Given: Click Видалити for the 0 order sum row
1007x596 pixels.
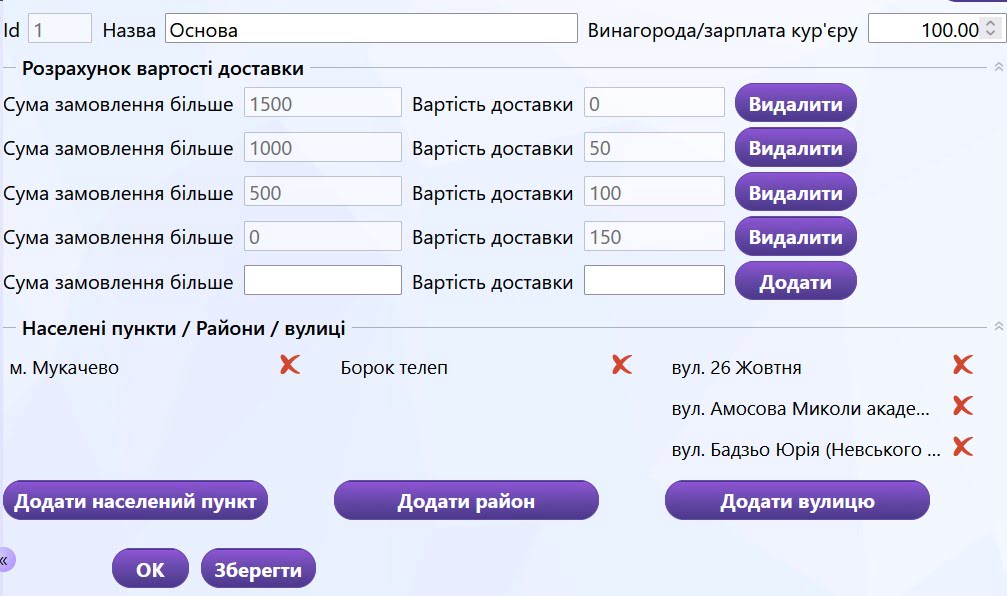Looking at the screenshot, I should point(796,237).
